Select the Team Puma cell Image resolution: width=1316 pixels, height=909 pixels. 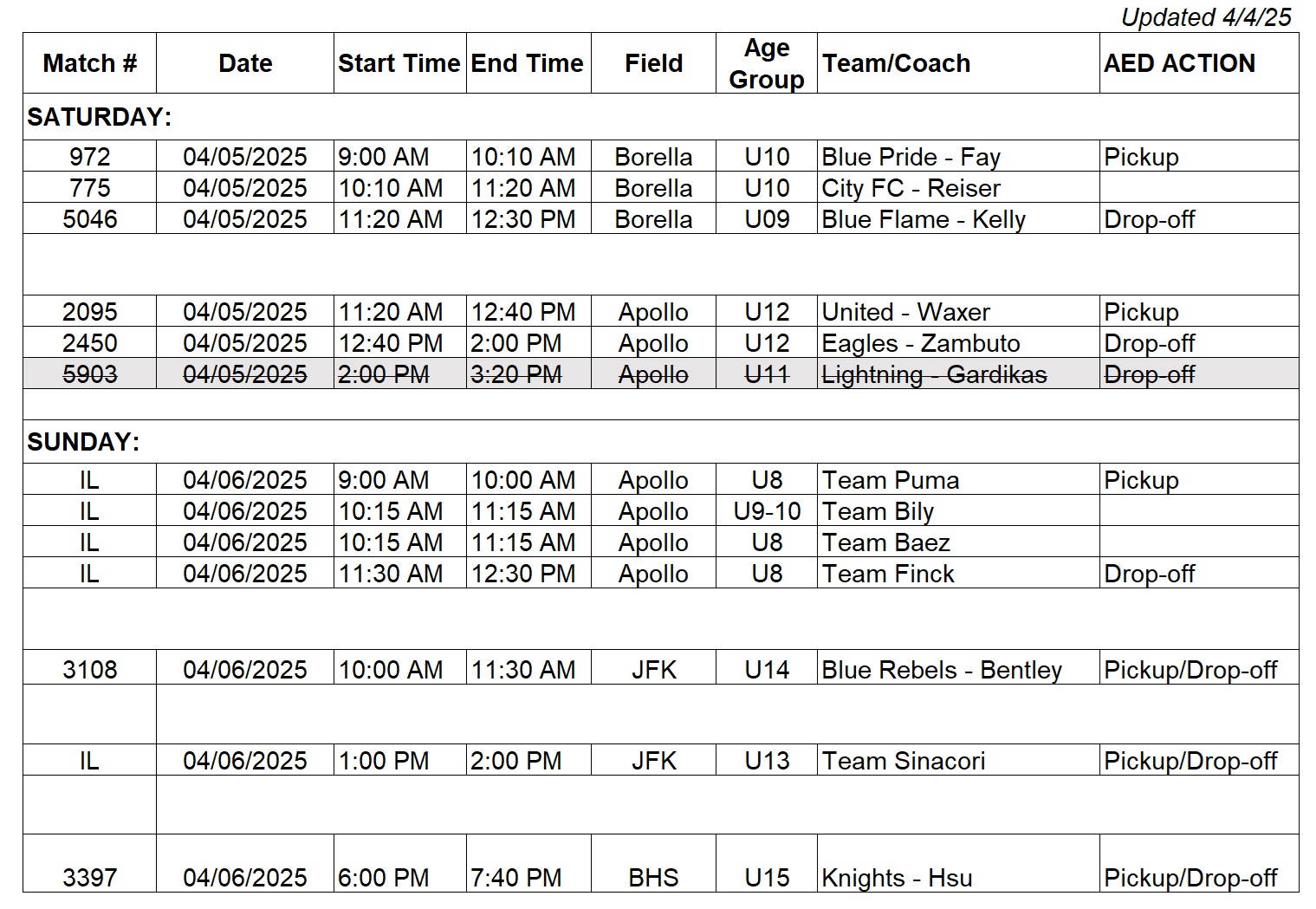[x=958, y=479]
